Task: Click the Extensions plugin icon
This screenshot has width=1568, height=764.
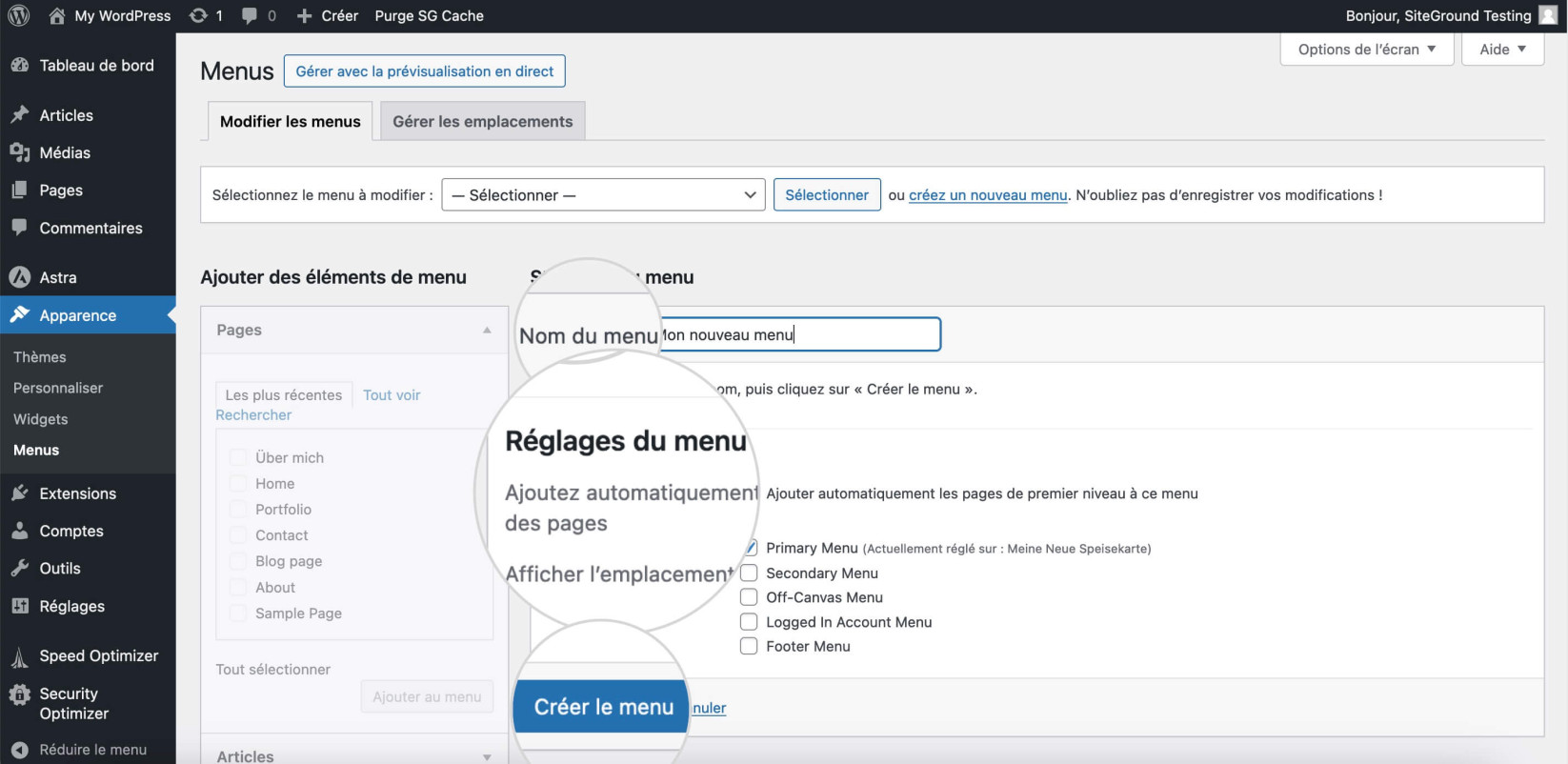Action: [20, 493]
